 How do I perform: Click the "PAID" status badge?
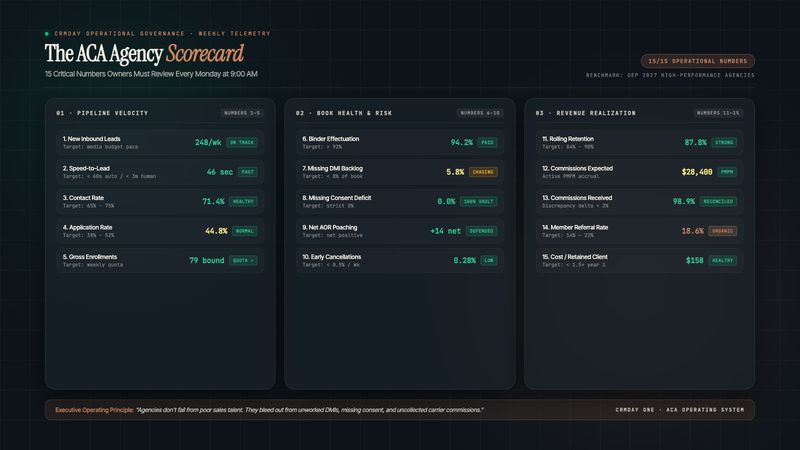pos(487,142)
